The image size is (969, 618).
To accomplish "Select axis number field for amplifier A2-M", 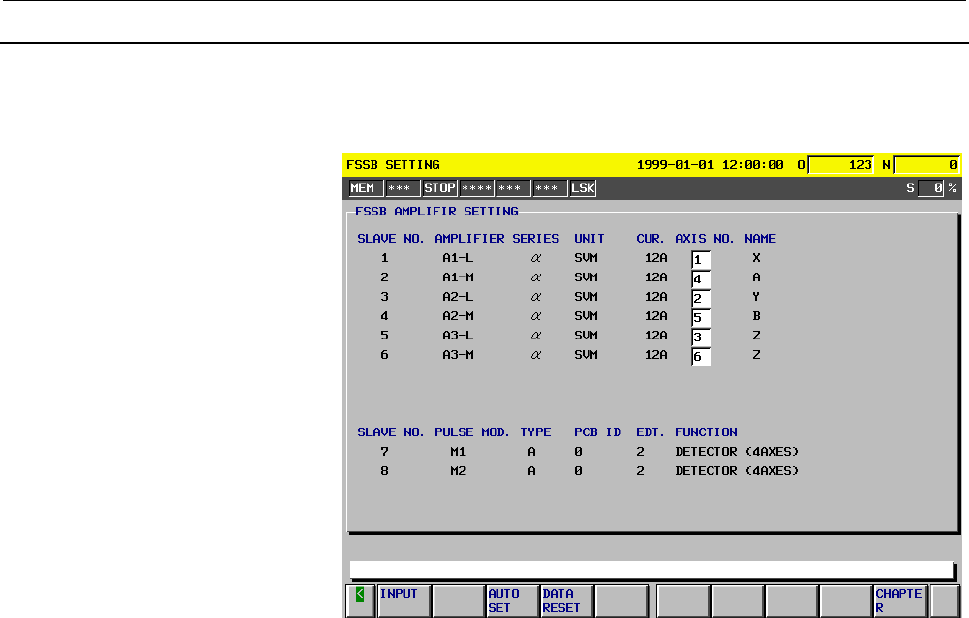I will (x=701, y=317).
